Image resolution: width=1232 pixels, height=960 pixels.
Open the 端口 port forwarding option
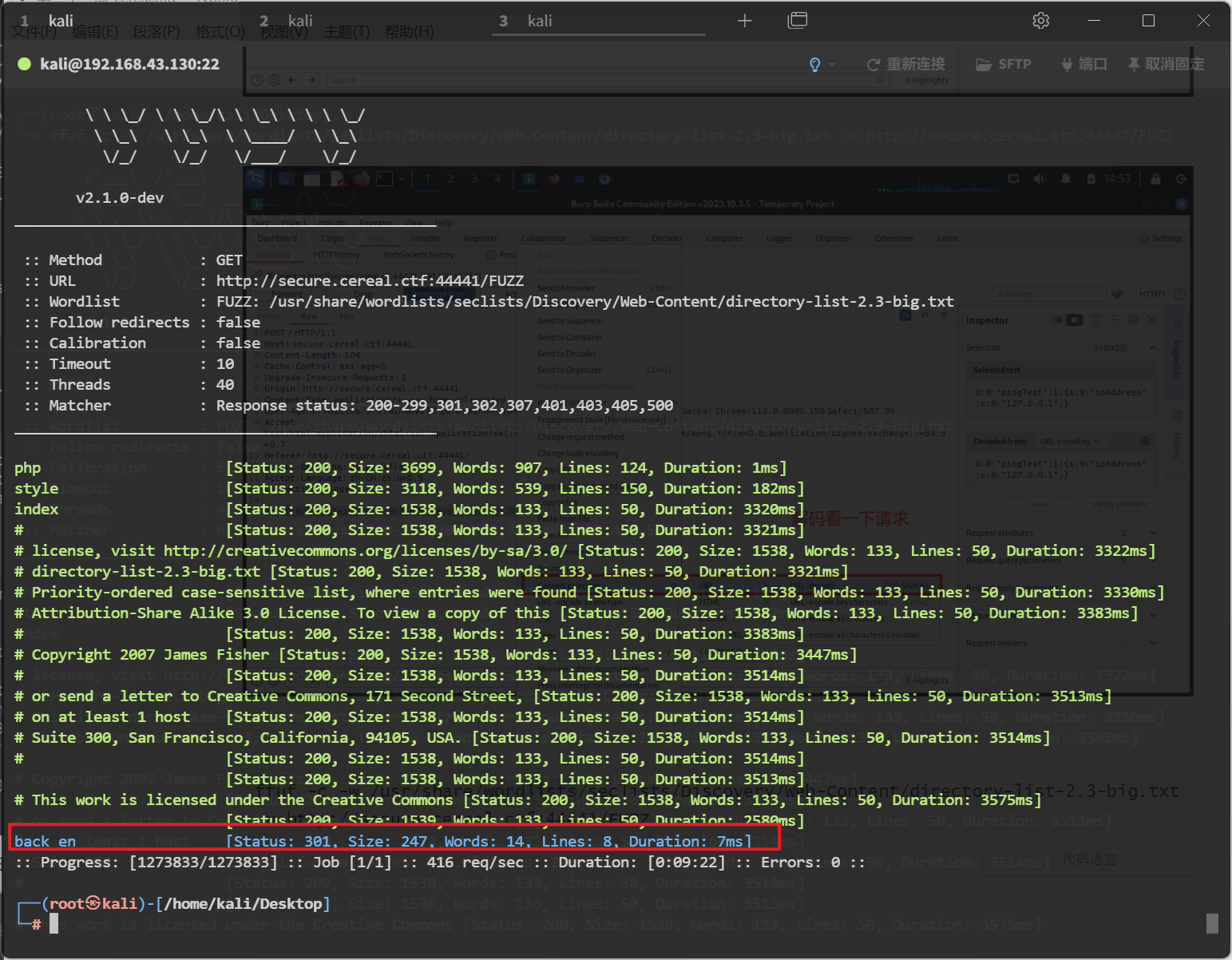1083,64
